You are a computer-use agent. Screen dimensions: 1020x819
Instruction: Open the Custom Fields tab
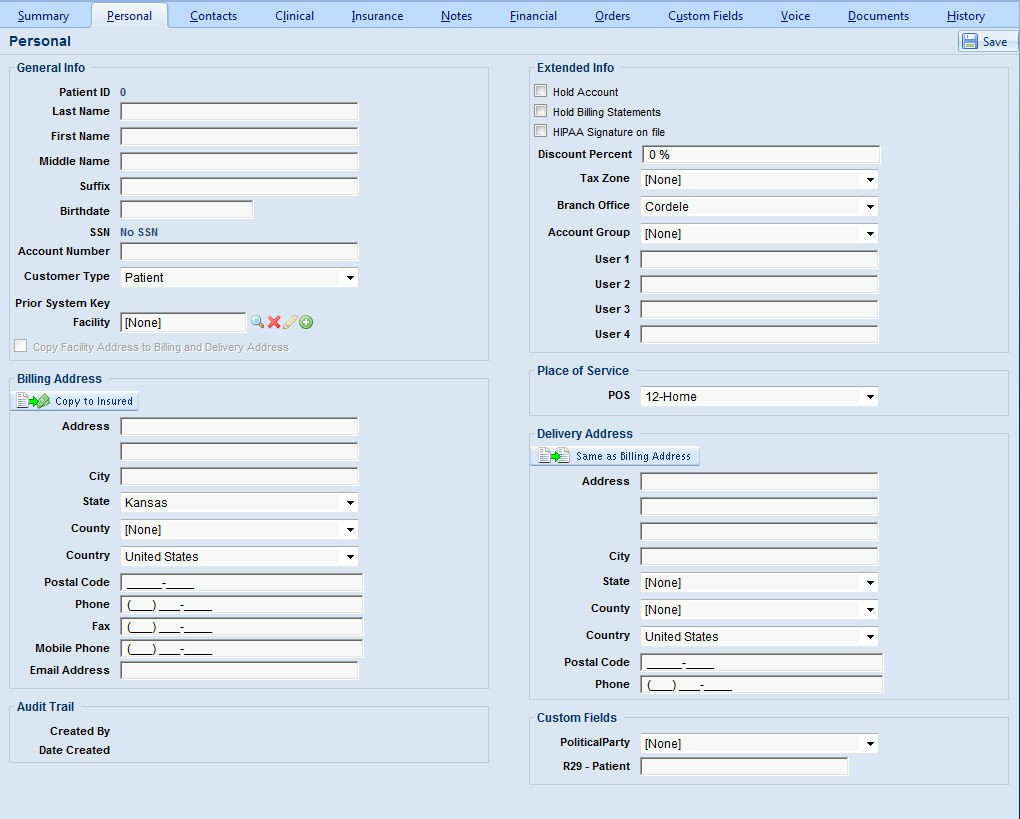coord(705,15)
